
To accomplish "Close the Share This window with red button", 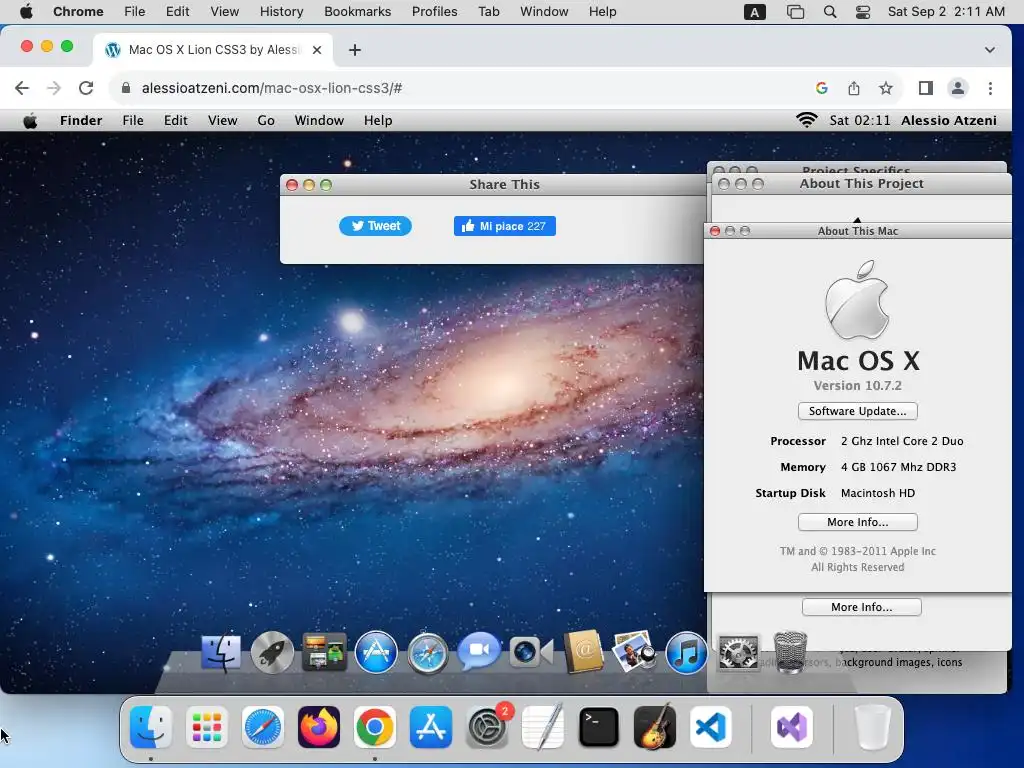I will pyautogui.click(x=292, y=185).
